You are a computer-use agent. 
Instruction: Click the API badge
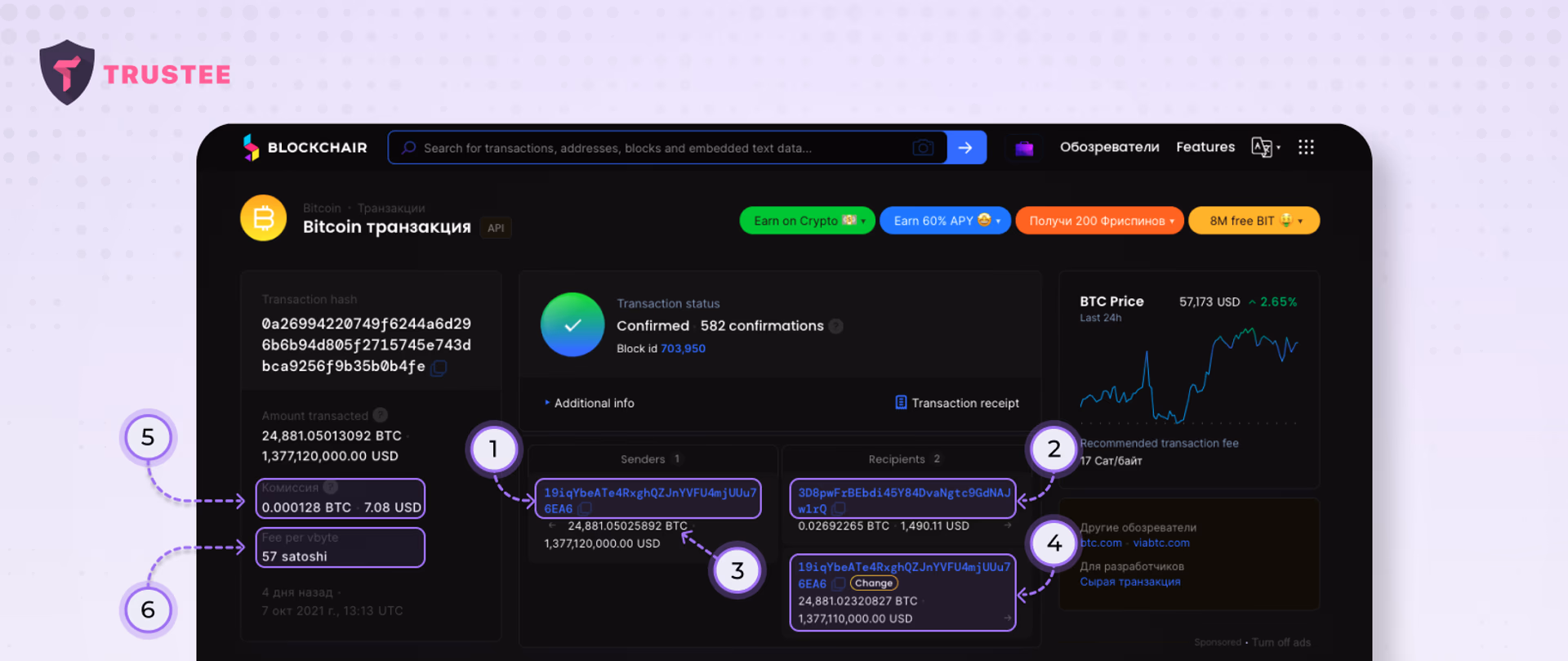pyautogui.click(x=496, y=228)
